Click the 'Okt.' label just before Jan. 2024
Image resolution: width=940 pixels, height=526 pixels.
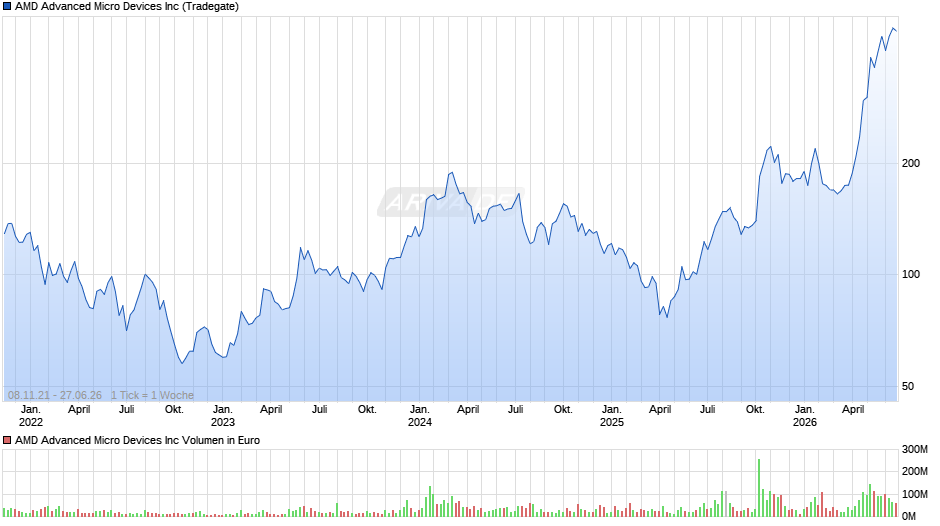click(x=367, y=410)
